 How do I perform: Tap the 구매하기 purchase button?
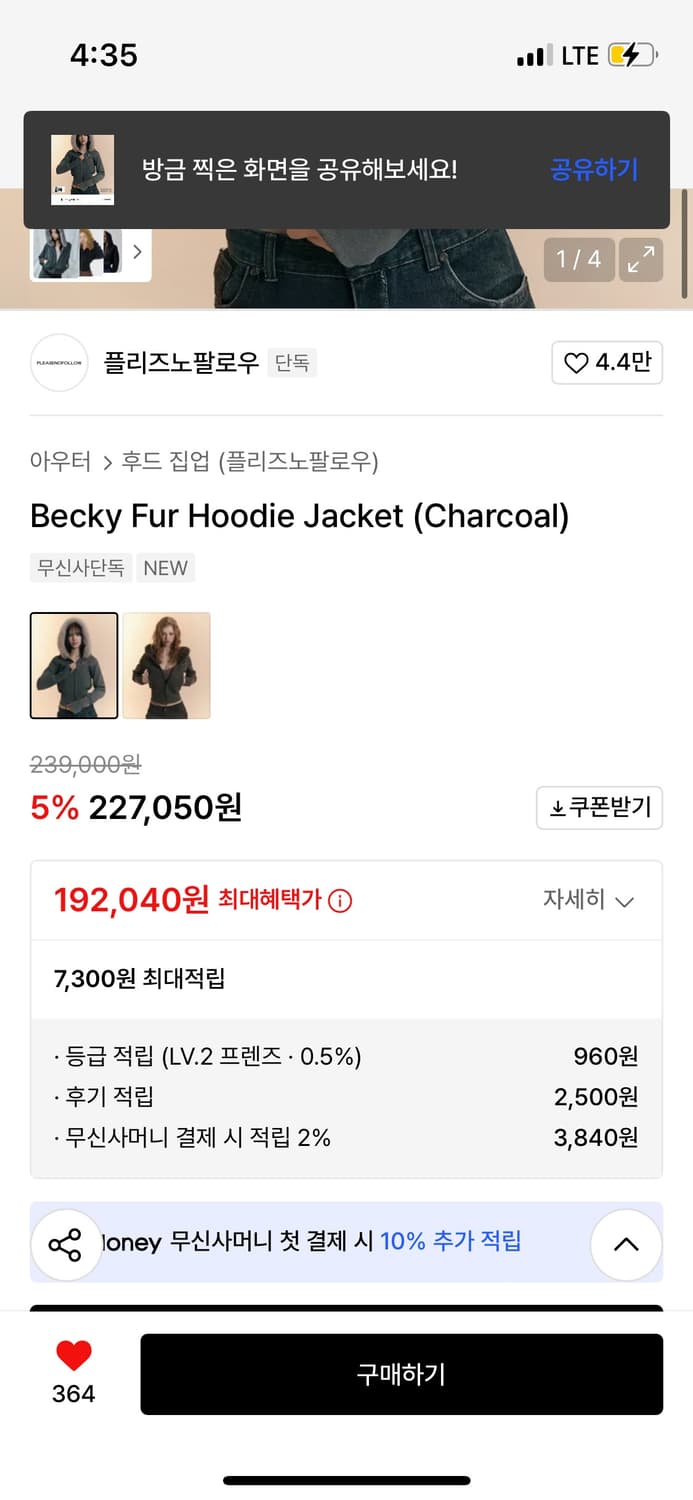click(x=401, y=1374)
